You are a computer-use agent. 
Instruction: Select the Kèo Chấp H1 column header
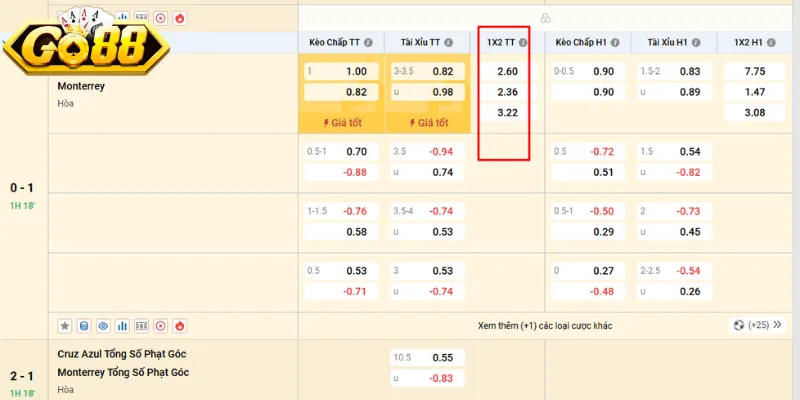pyautogui.click(x=580, y=43)
